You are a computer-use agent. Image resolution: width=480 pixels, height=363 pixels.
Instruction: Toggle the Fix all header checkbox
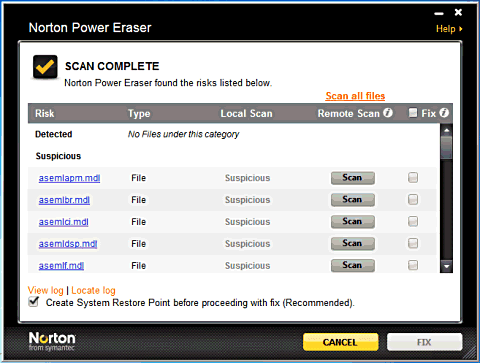coord(413,113)
